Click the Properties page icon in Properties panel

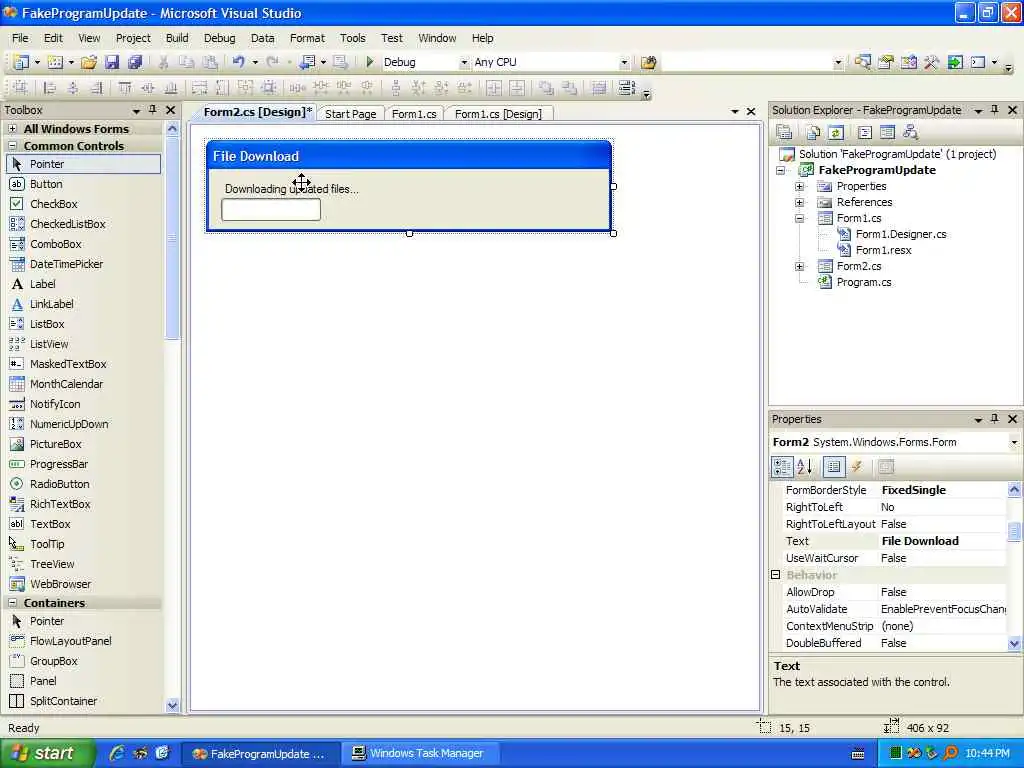886,466
